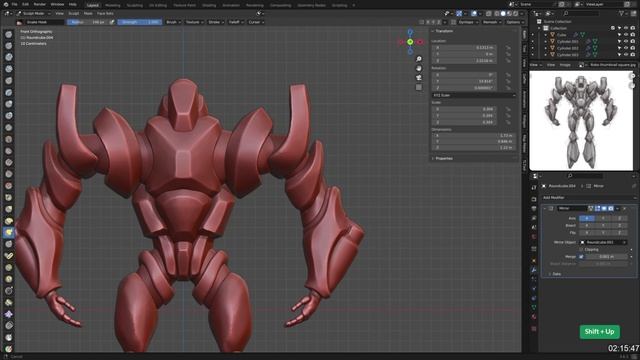The width and height of the screenshot is (640, 360).
Task: Select the Inflate brush tool
Action: click(9, 104)
